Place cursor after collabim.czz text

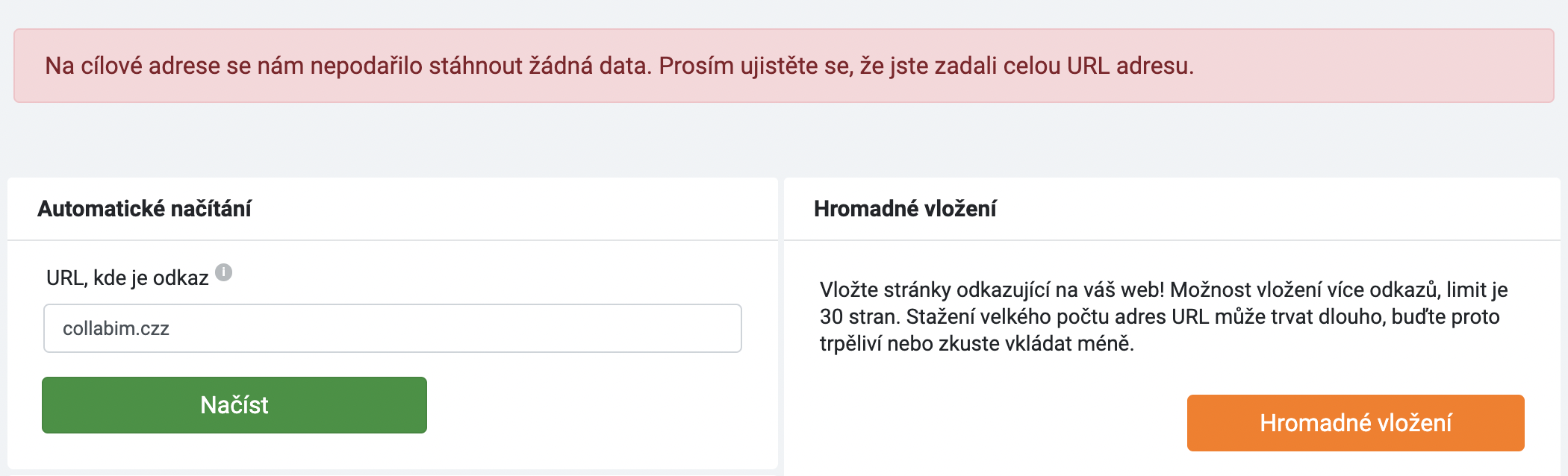(x=171, y=328)
